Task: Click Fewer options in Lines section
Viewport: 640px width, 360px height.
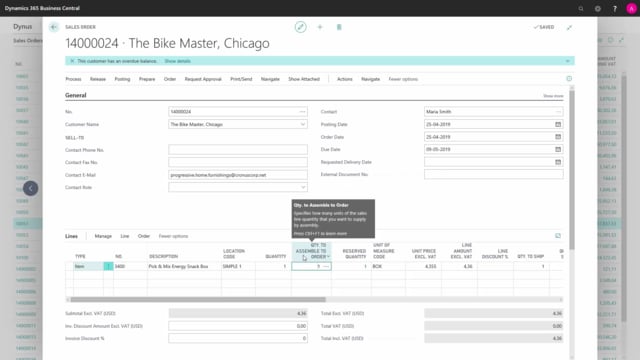Action: pyautogui.click(x=173, y=236)
